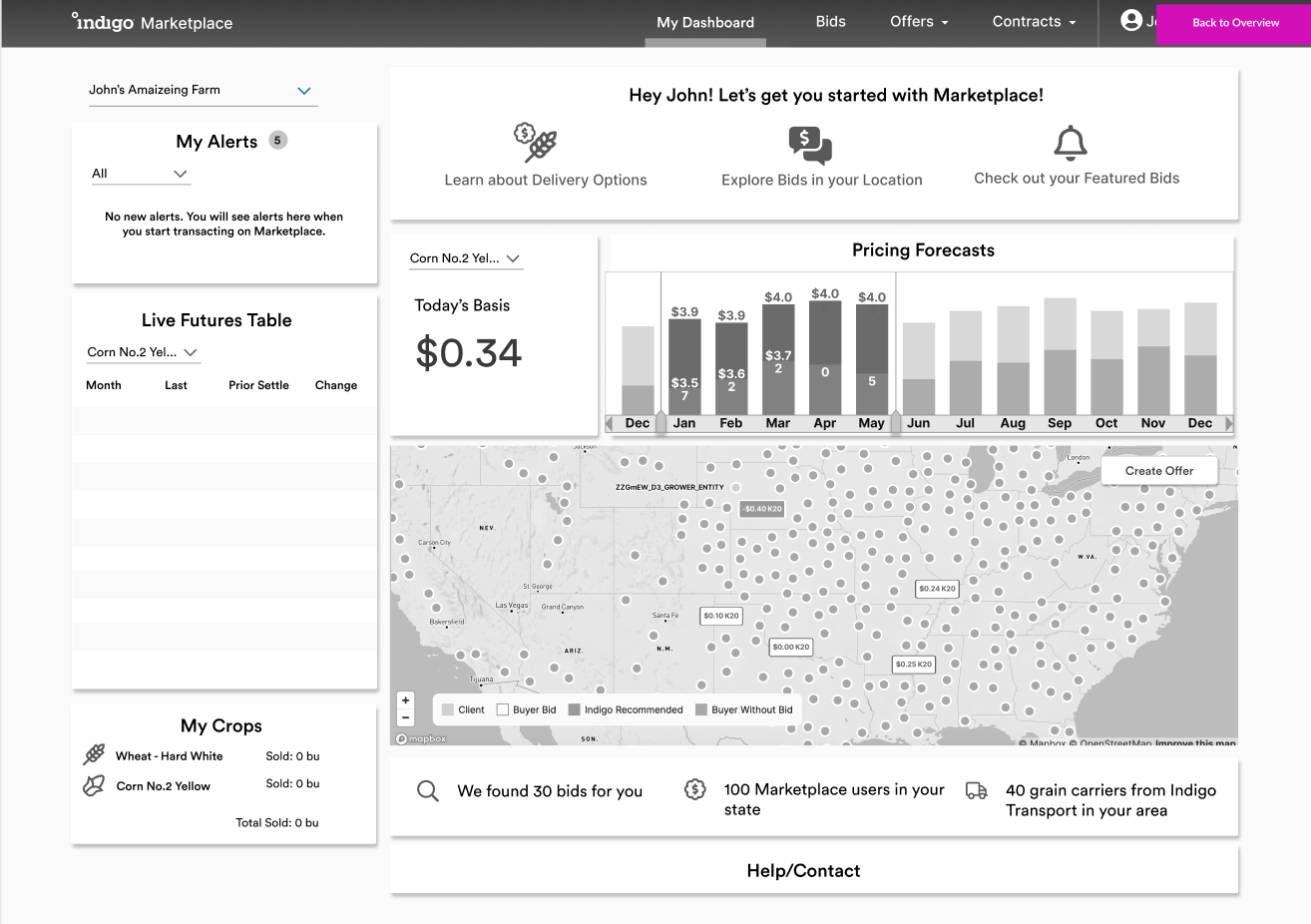Select the $0.00 K20 map bid marker
Image resolution: width=1311 pixels, height=924 pixels.
791,647
